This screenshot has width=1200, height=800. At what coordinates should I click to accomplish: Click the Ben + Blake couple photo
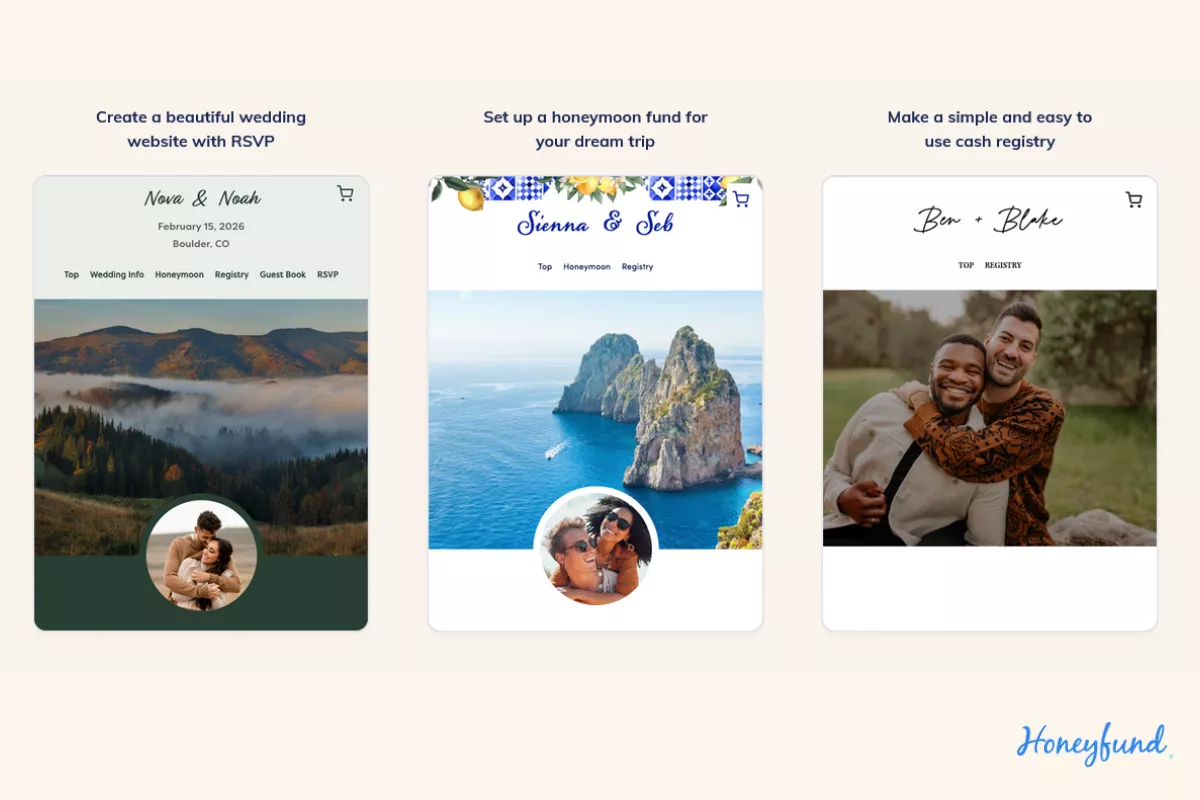(989, 418)
